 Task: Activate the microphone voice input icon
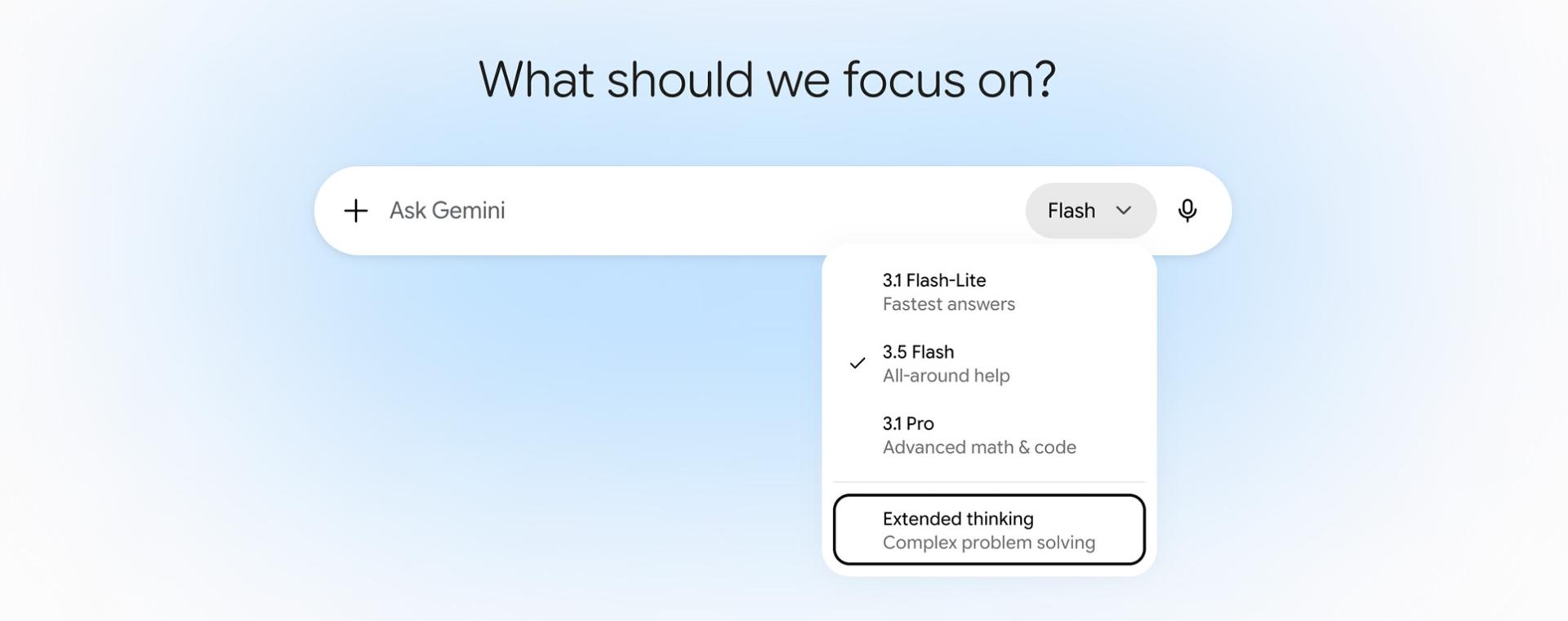[x=1187, y=211]
